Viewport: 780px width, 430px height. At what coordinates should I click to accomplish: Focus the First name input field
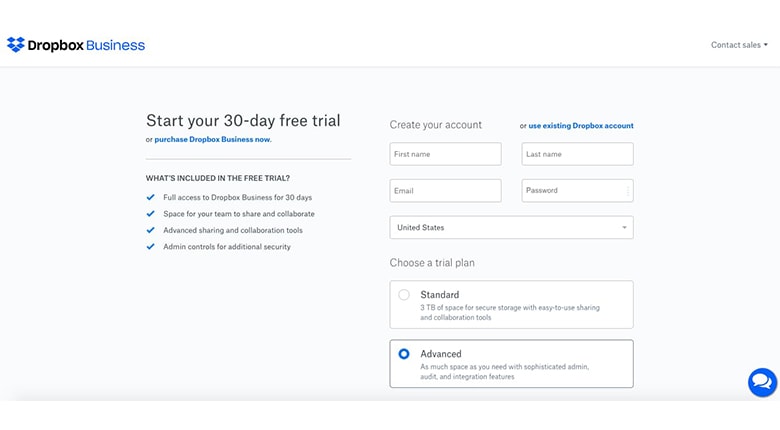[x=445, y=154]
